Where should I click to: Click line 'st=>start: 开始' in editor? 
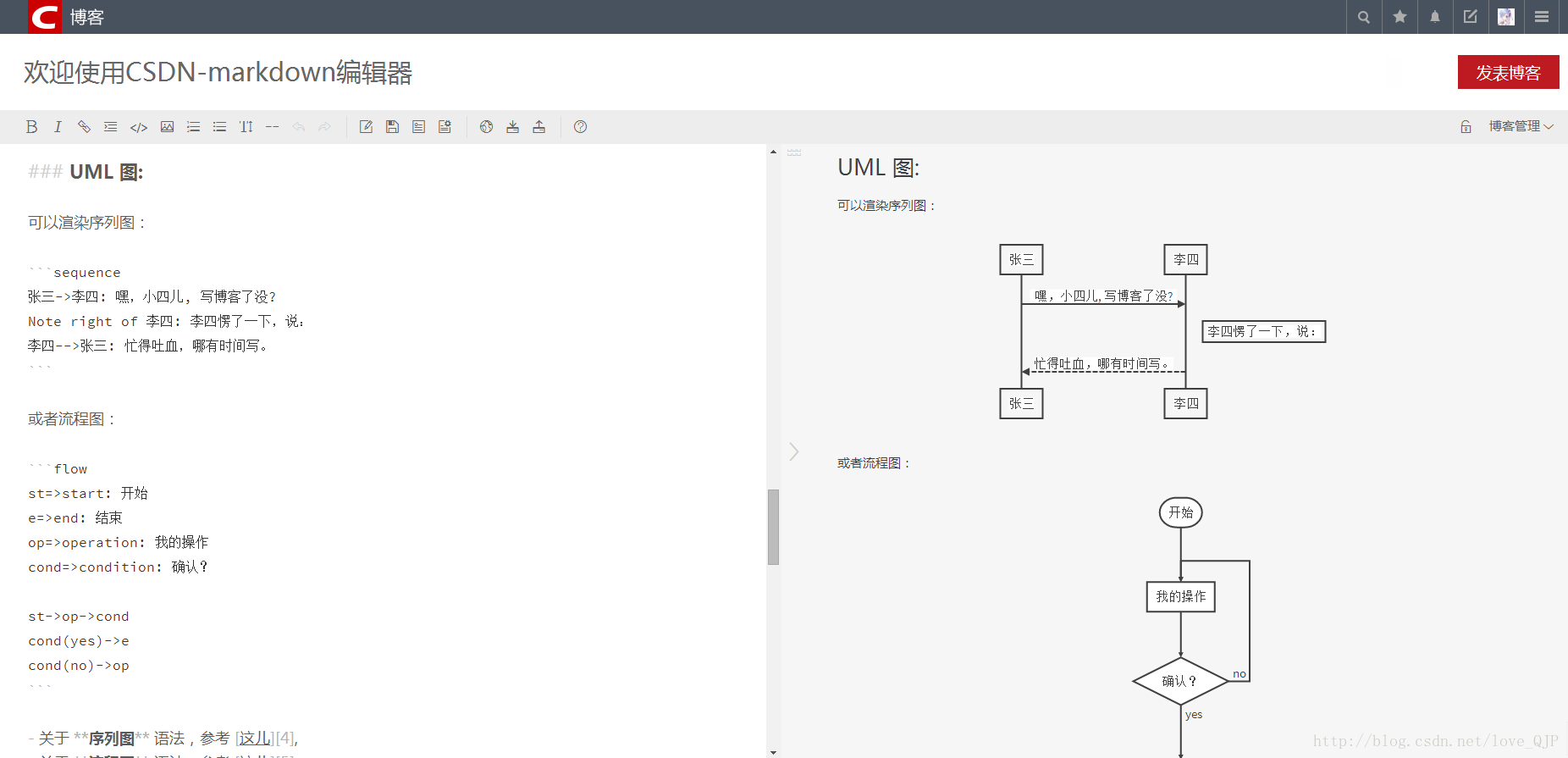88,494
